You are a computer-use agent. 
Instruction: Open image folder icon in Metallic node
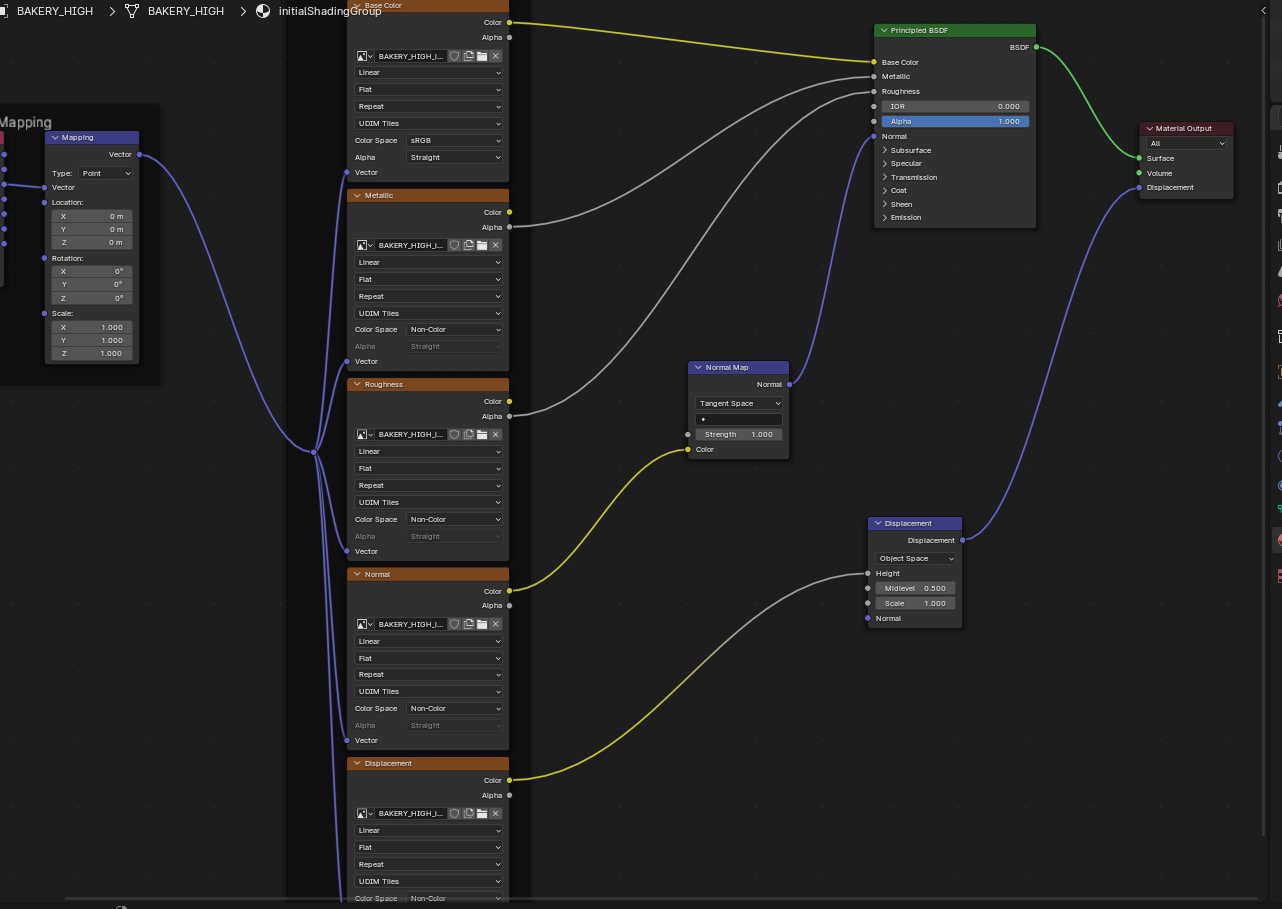pos(482,245)
